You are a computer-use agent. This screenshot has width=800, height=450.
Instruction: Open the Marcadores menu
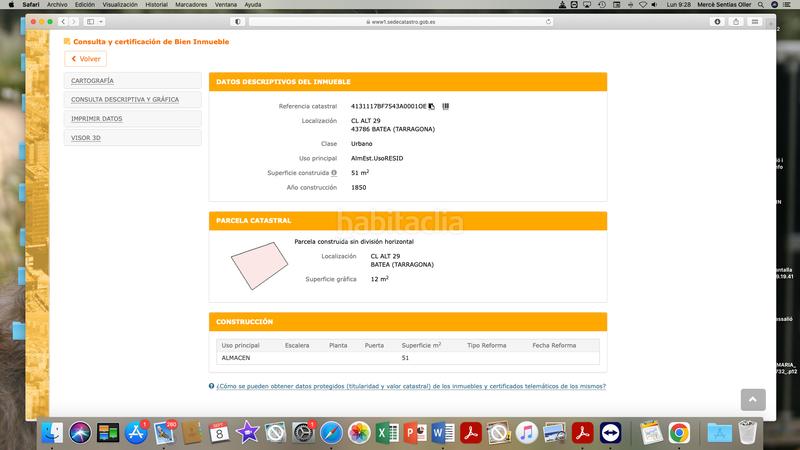click(x=192, y=5)
